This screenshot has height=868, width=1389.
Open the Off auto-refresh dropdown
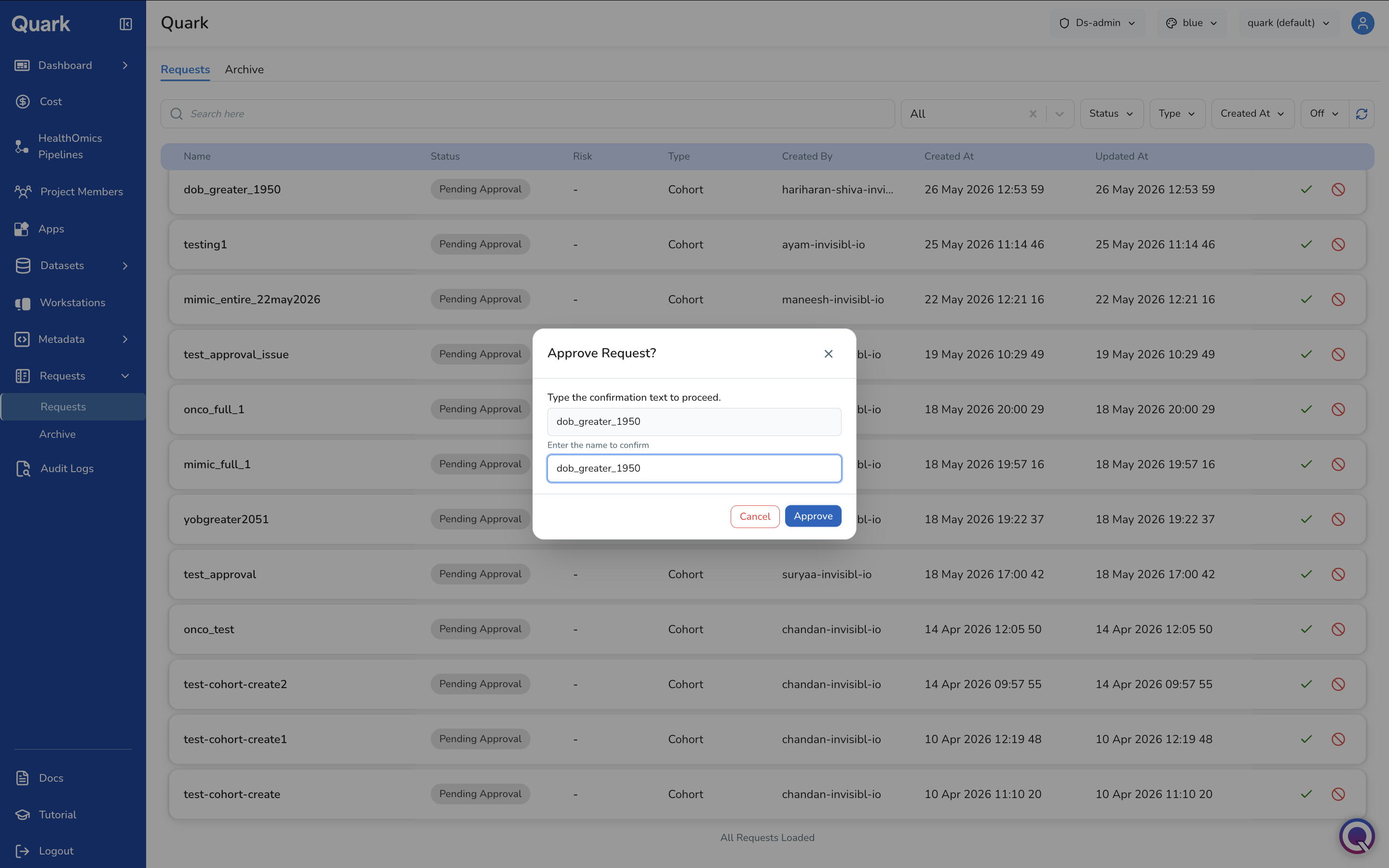click(x=1324, y=114)
